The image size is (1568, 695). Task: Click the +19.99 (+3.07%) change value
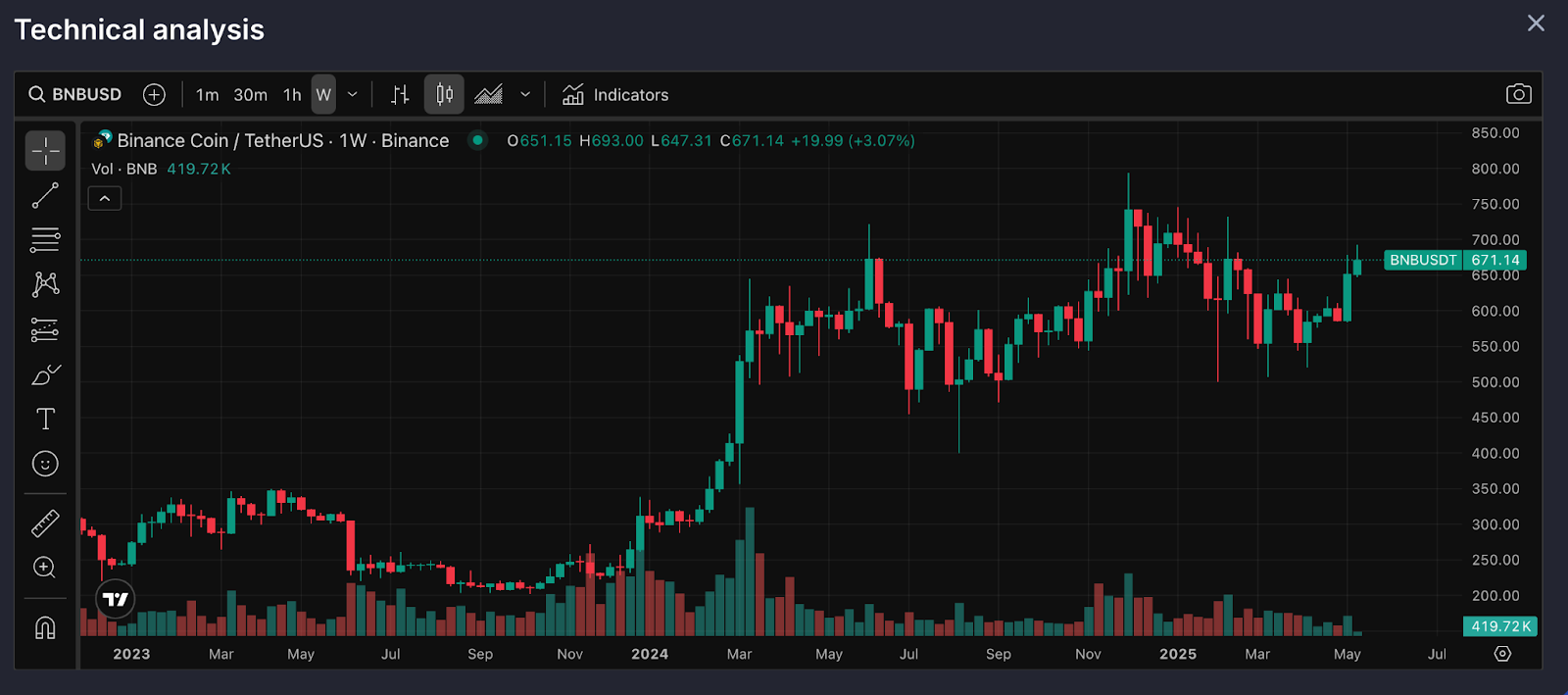(x=853, y=140)
